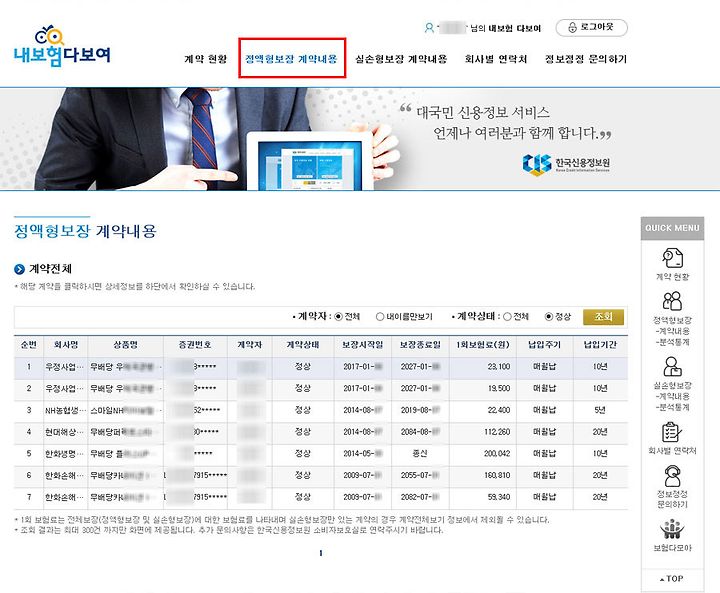Click the 납입기간 column header
Image resolution: width=720 pixels, height=593 pixels.
[600, 345]
